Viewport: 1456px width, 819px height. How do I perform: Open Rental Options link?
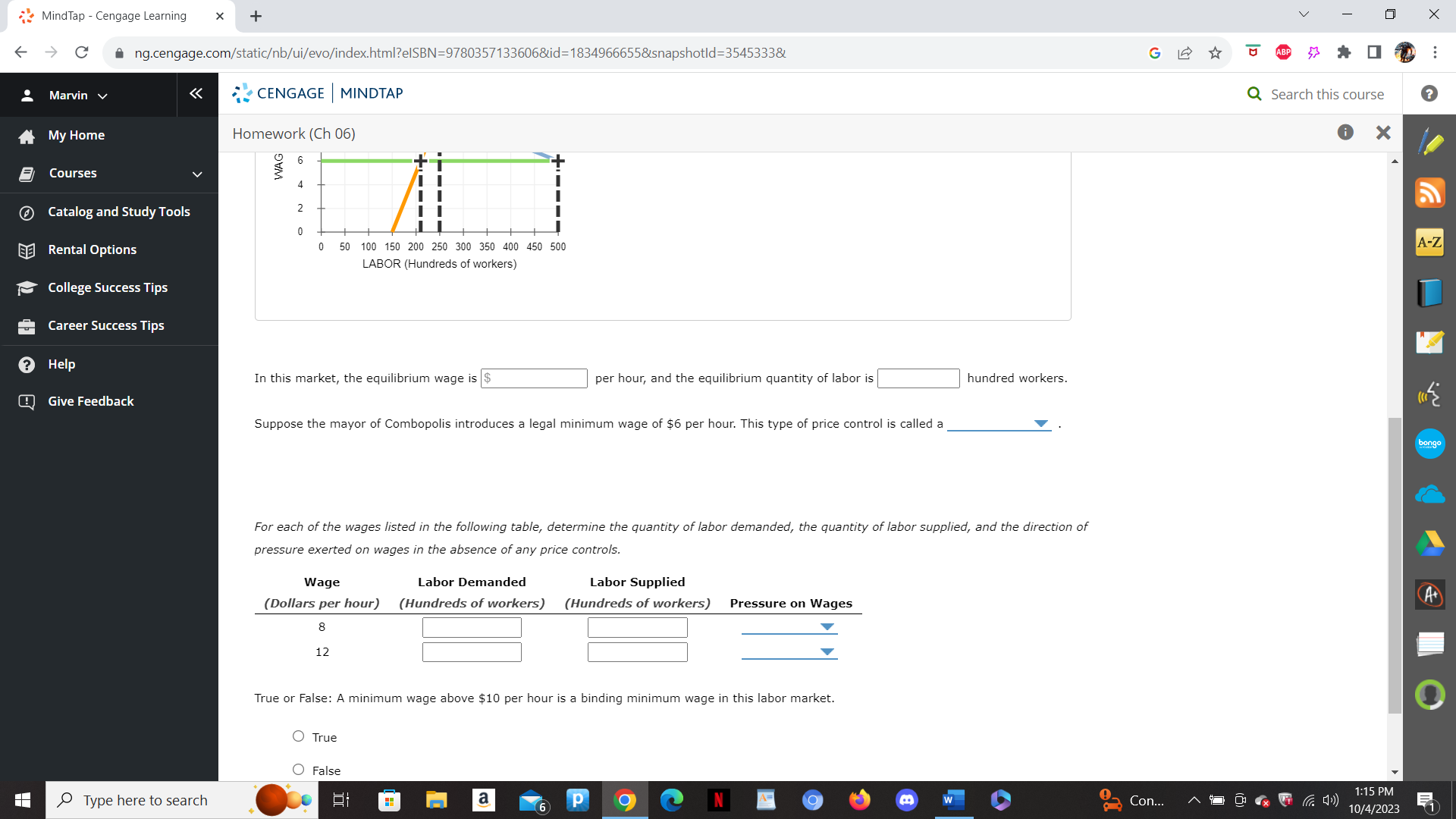click(x=92, y=249)
